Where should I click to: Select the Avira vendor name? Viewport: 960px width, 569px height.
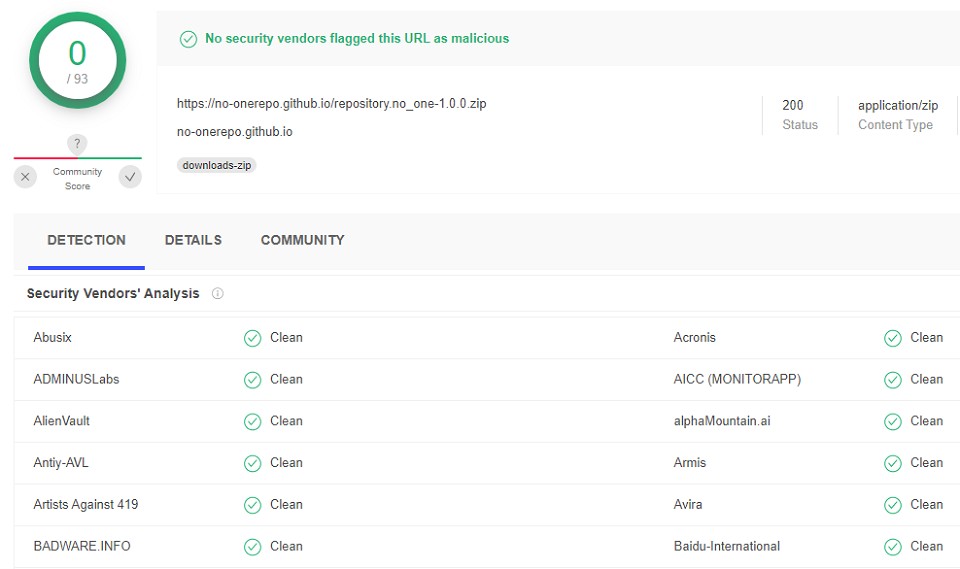click(688, 504)
